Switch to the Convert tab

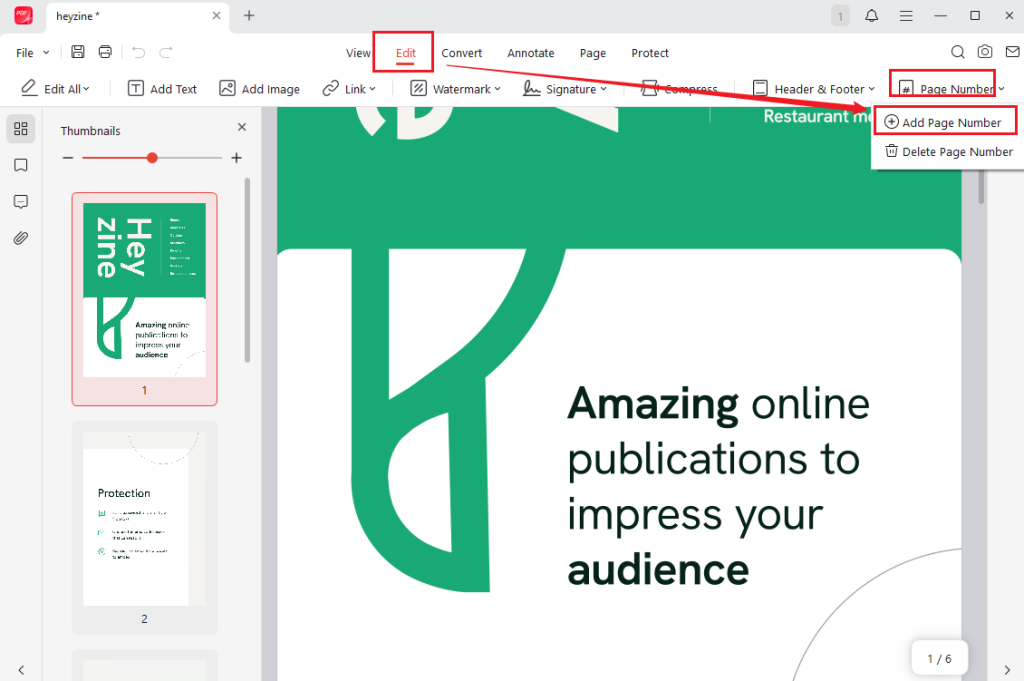(461, 53)
